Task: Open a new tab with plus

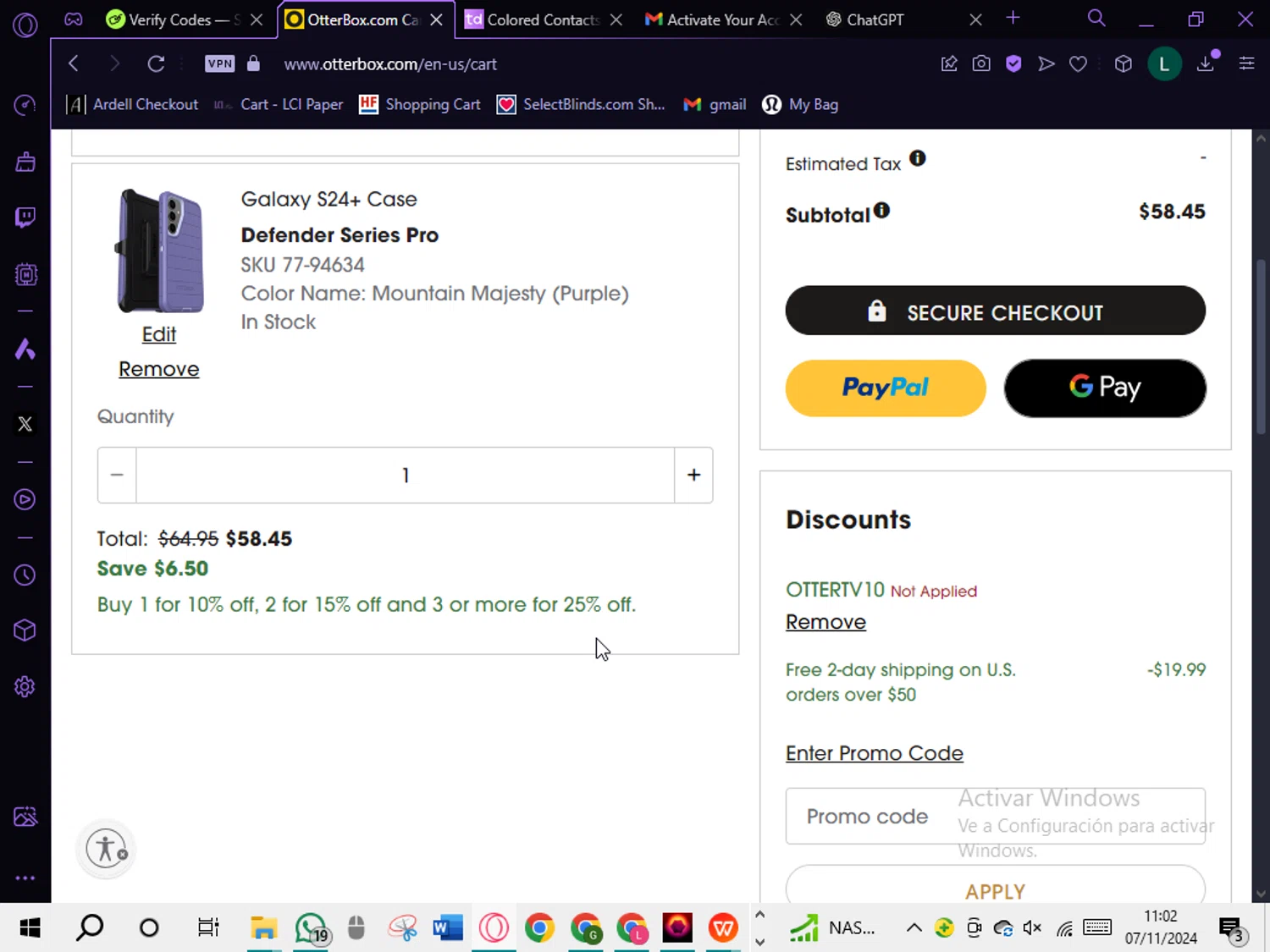Action: (x=1013, y=18)
